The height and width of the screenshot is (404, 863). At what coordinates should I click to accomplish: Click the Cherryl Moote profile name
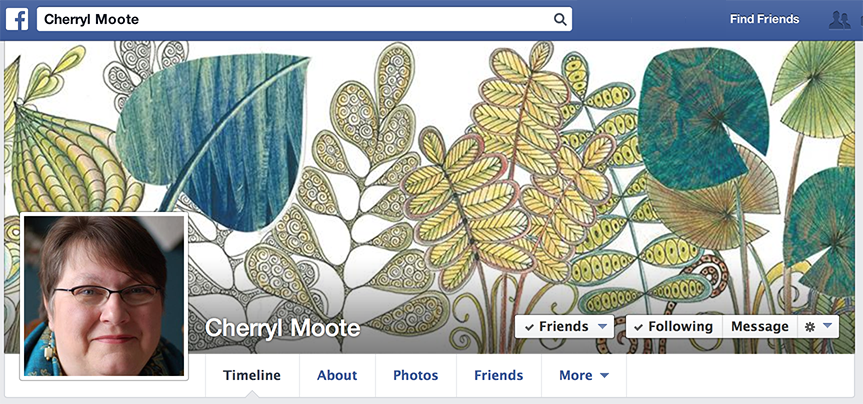pos(282,328)
